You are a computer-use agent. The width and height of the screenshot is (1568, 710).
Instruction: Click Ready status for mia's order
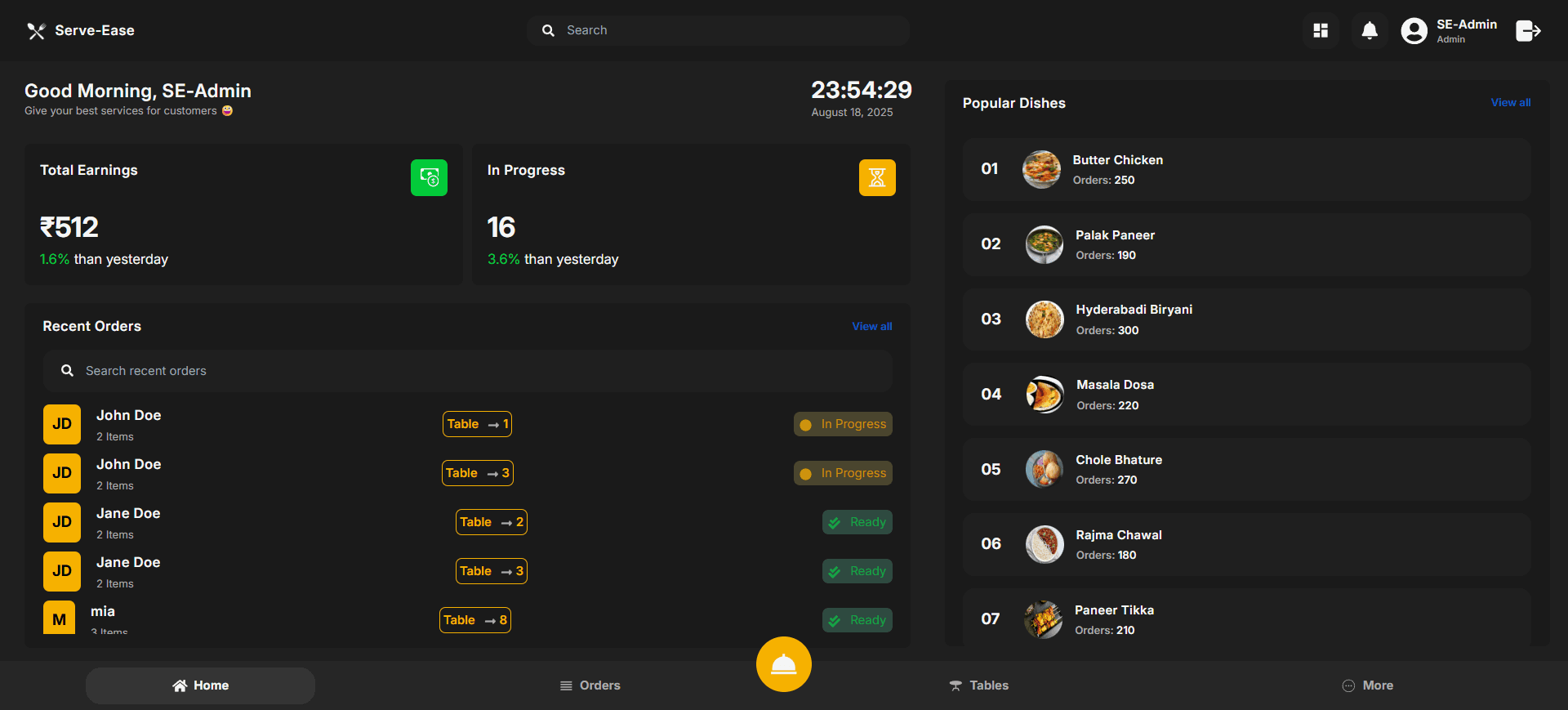857,620
